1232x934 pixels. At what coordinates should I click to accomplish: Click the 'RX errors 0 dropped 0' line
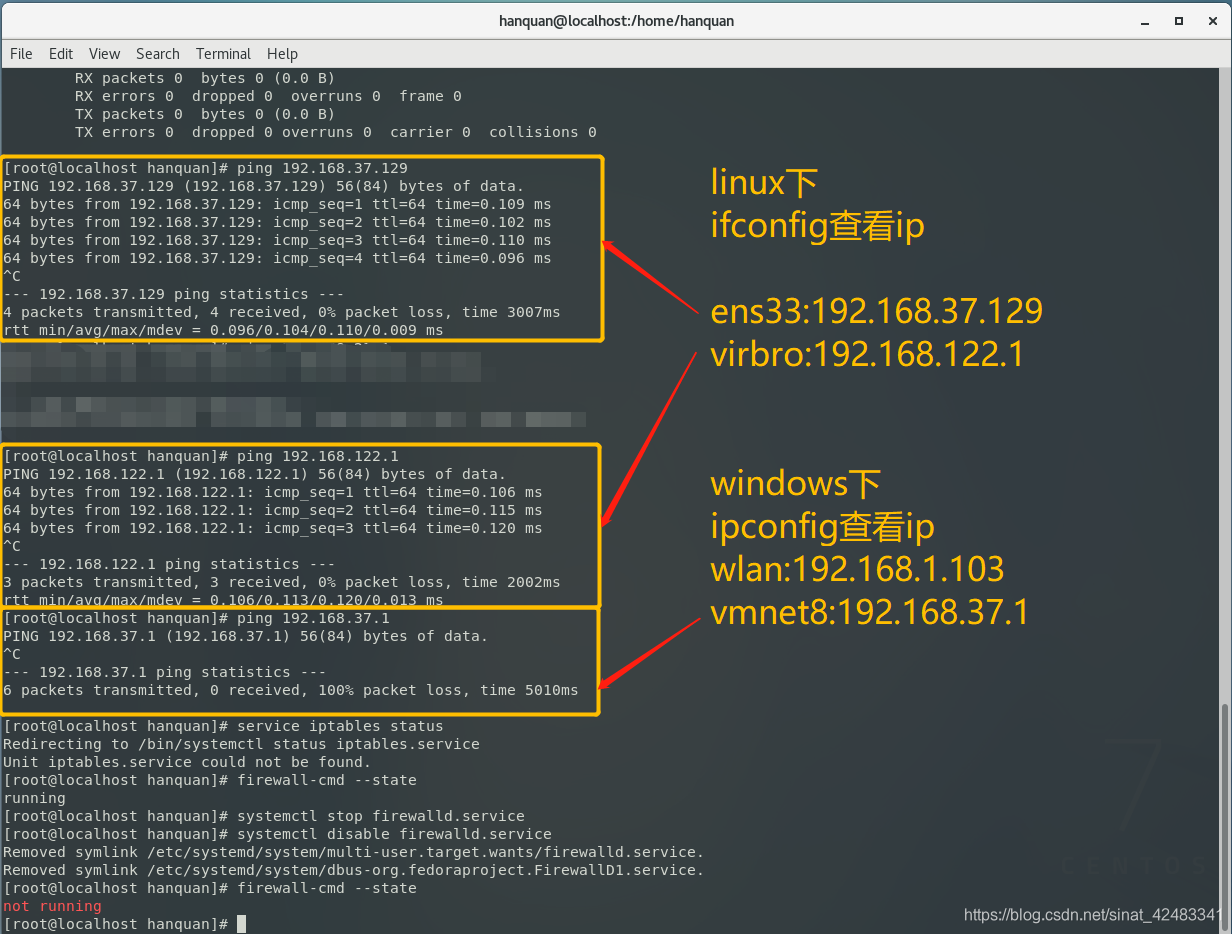pyautogui.click(x=268, y=96)
